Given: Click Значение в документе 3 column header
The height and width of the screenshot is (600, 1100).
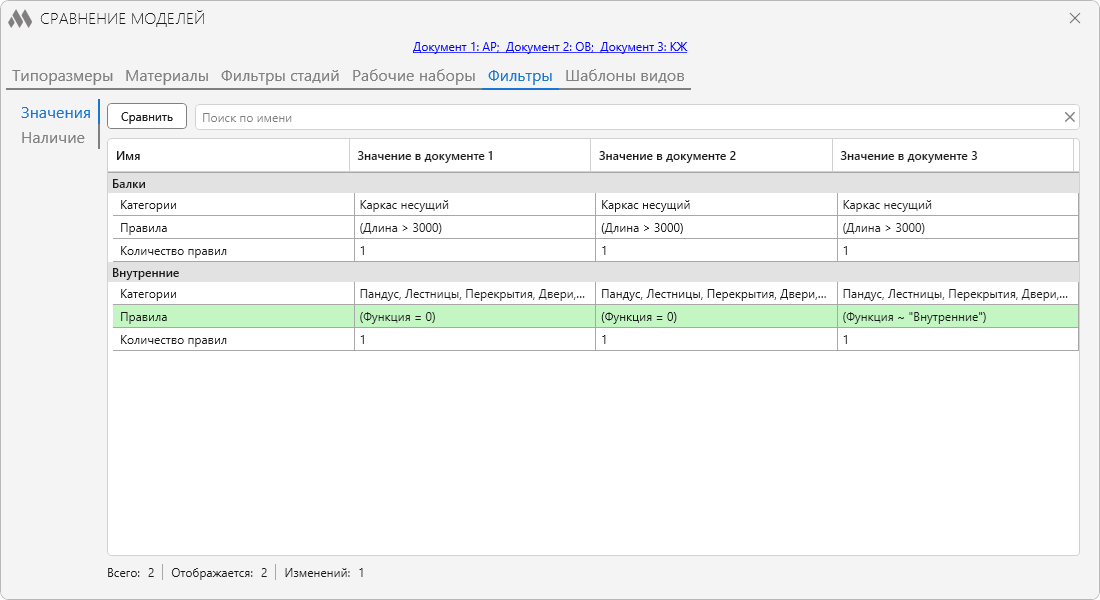Looking at the screenshot, I should coord(953,156).
